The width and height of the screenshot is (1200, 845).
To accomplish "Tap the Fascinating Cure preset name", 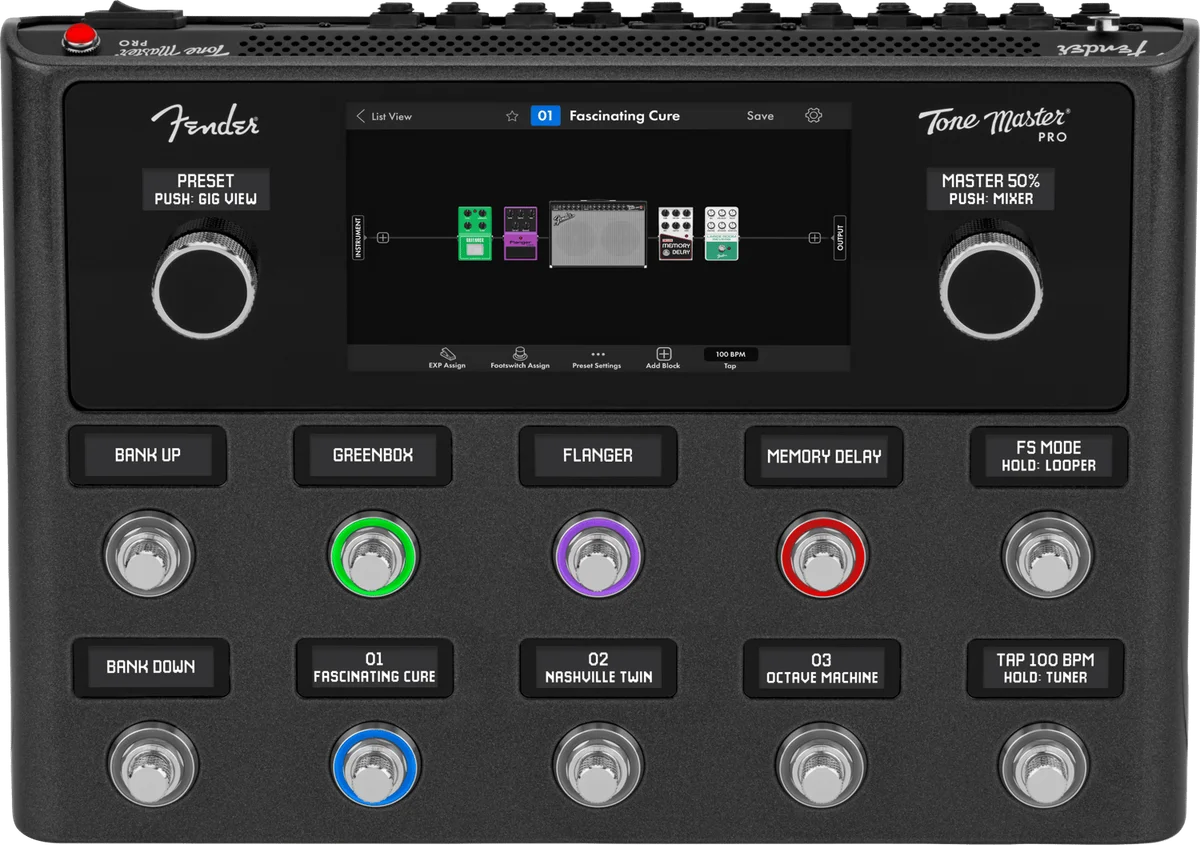I will (624, 116).
